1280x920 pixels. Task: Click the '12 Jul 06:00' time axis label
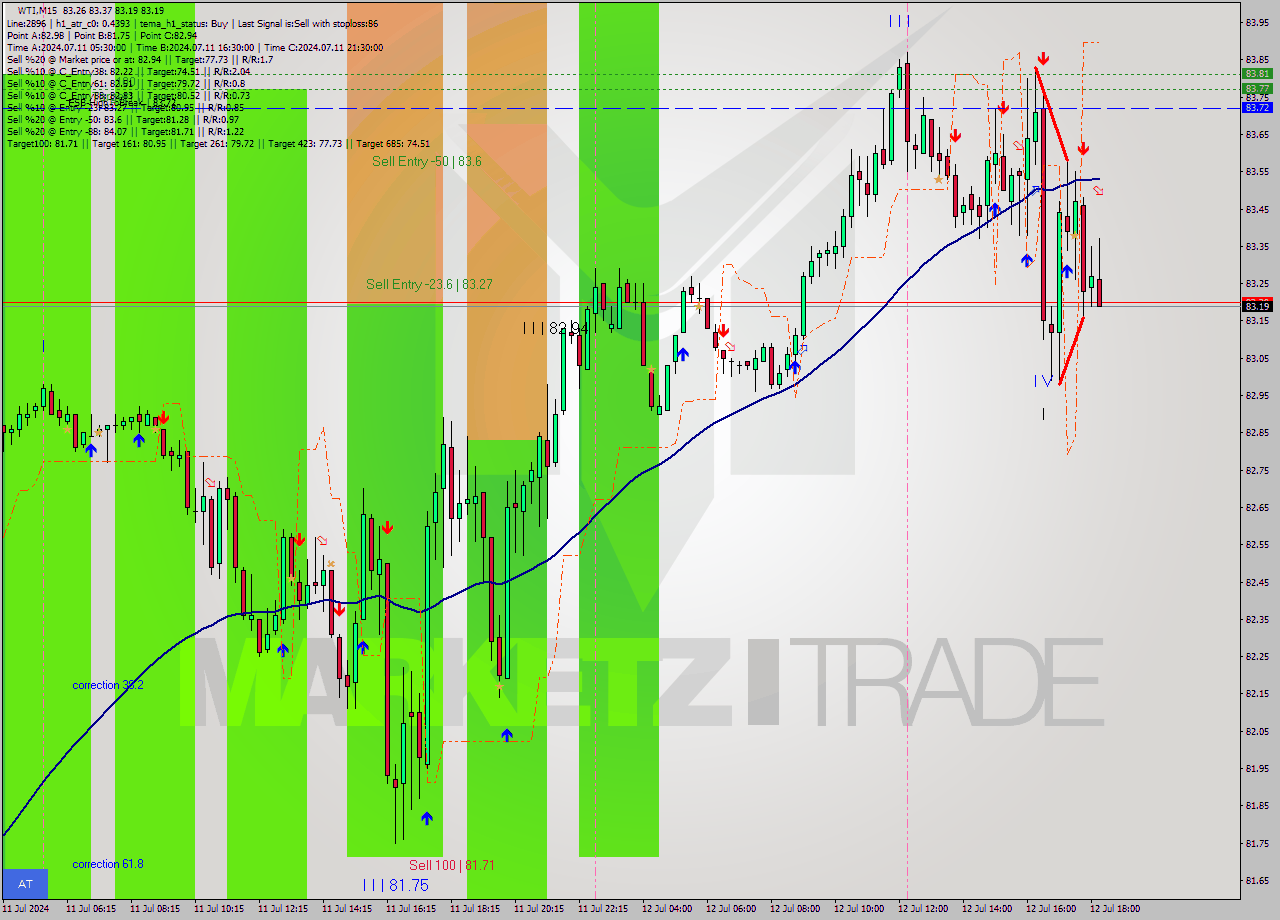pyautogui.click(x=731, y=909)
